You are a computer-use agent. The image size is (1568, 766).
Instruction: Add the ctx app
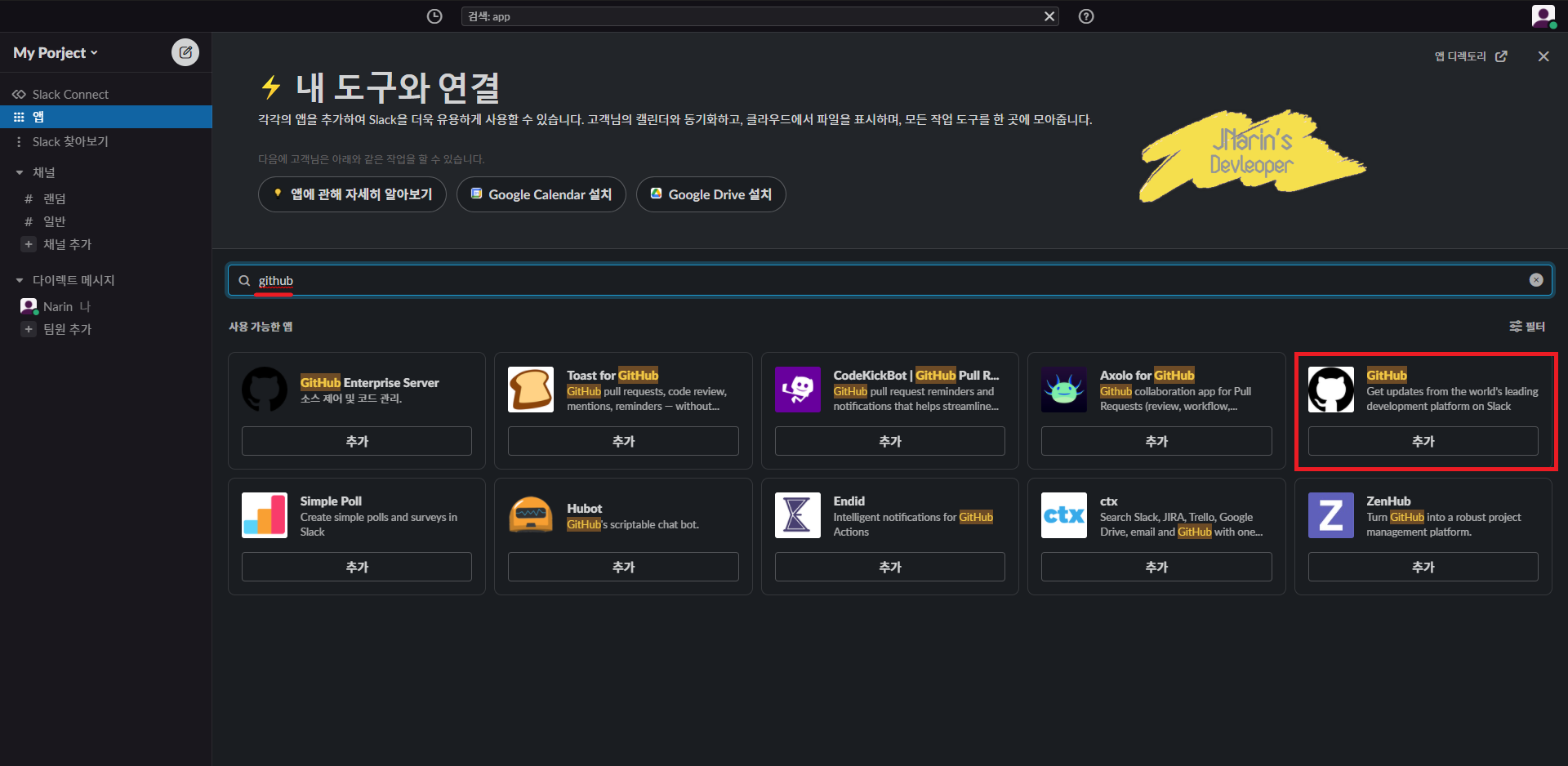1156,567
